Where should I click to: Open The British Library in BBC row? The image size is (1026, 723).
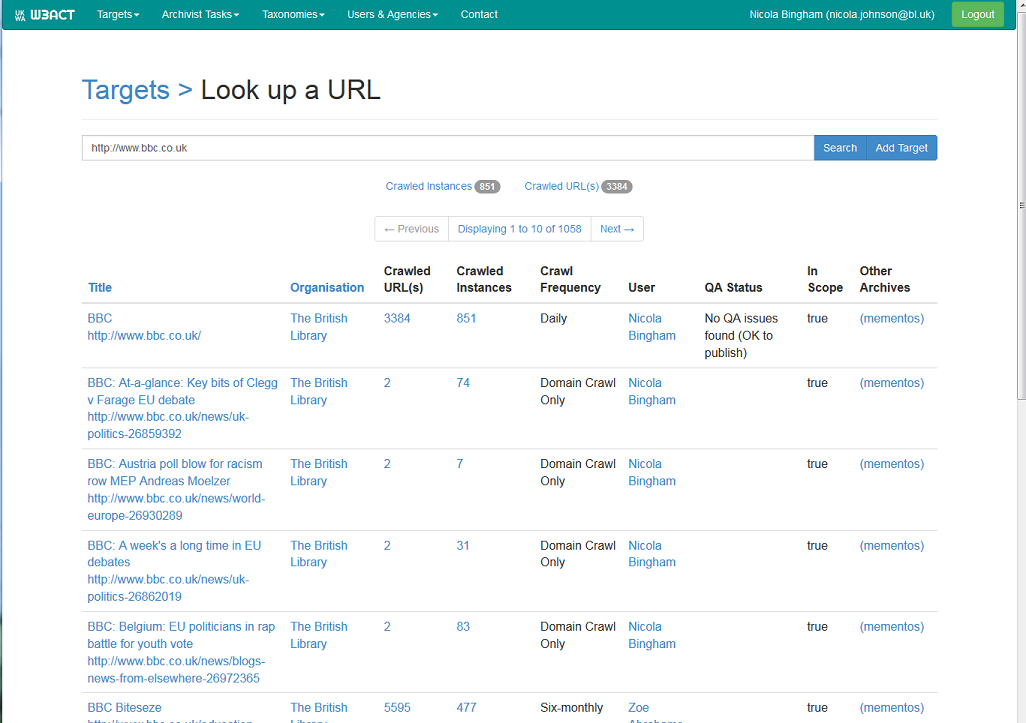(319, 327)
